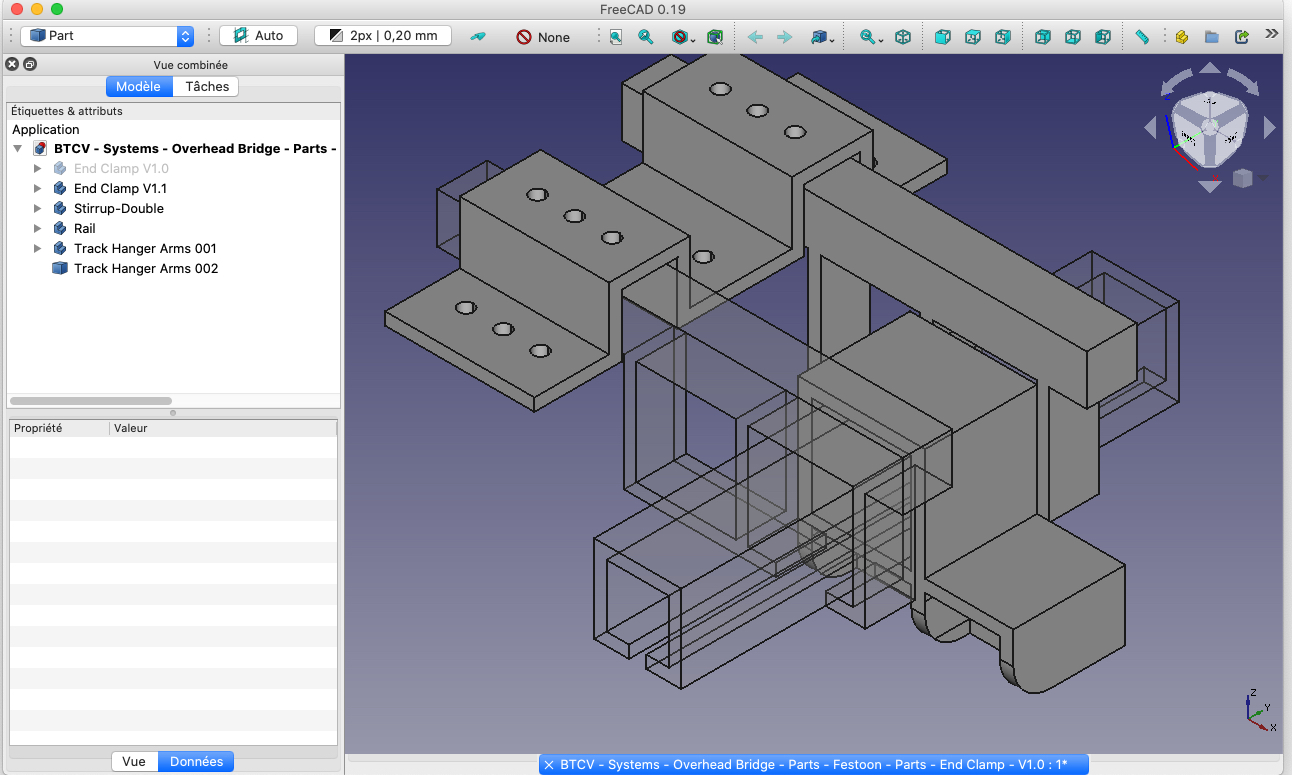Image resolution: width=1292 pixels, height=775 pixels.
Task: Expand the End Clamp V1.1 tree item
Action: coord(38,189)
